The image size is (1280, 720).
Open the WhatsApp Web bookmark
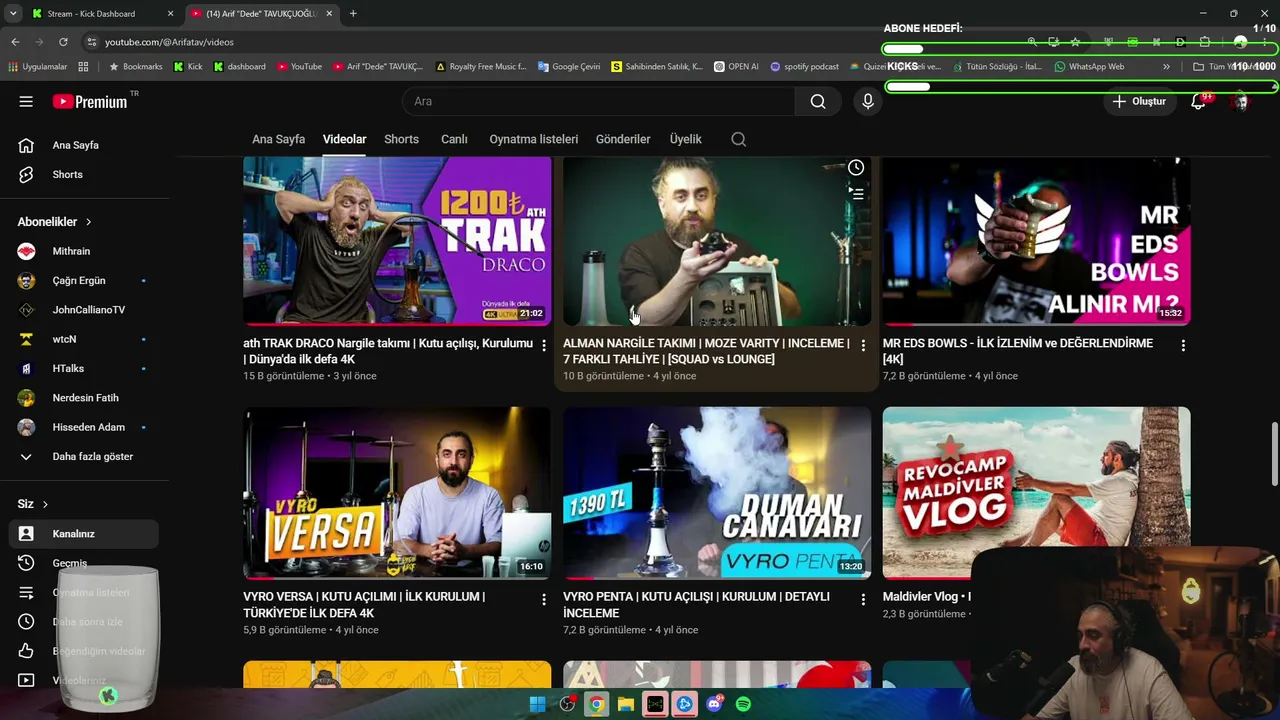click(x=1089, y=67)
